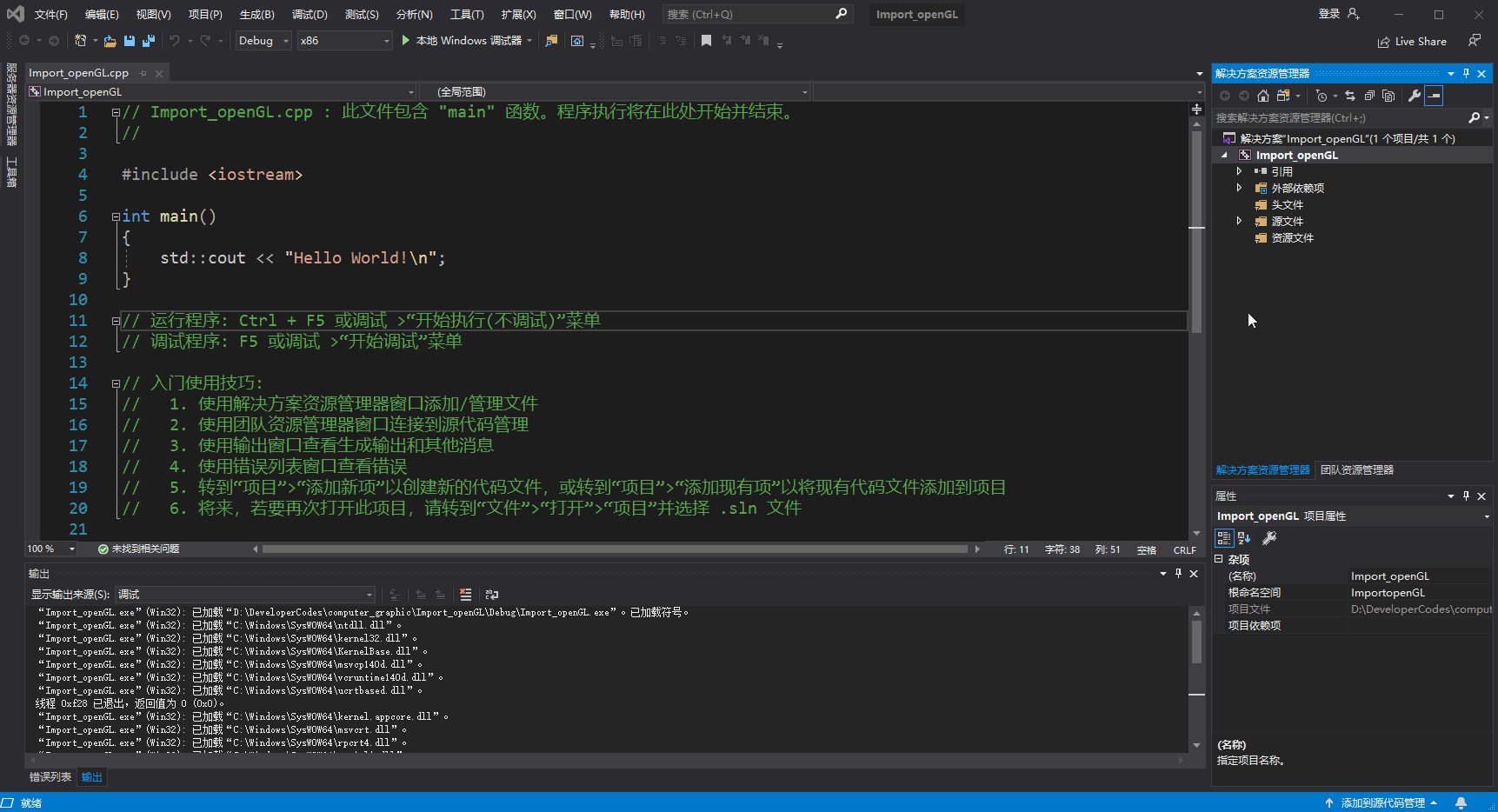
Task: Pin the 属性 properties panel
Action: click(x=1467, y=496)
